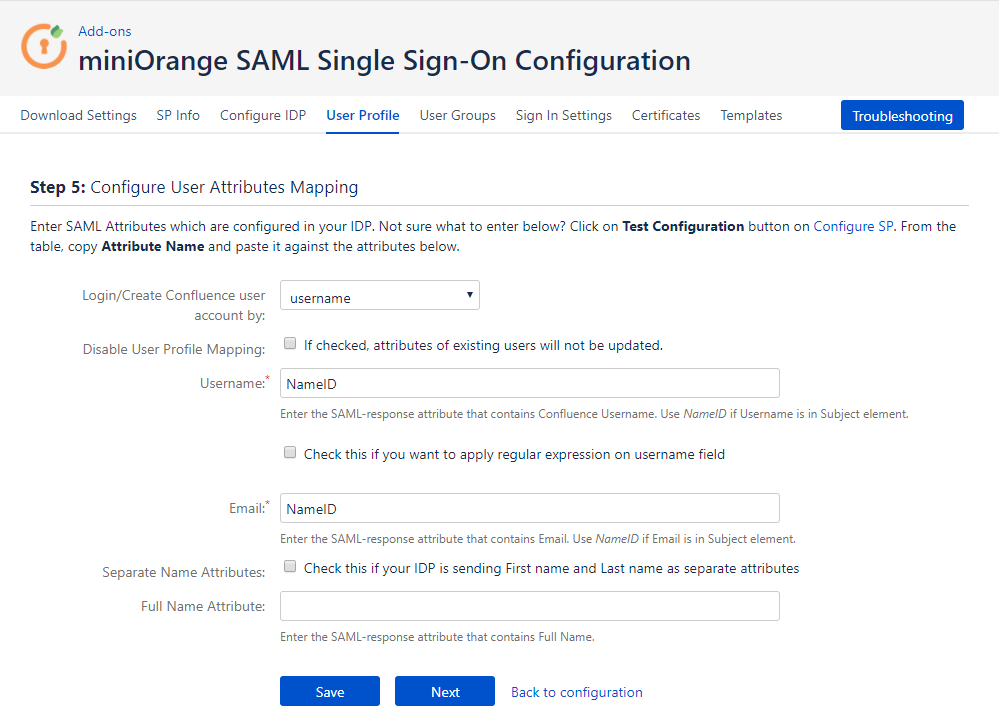Image resolution: width=999 pixels, height=720 pixels.
Task: Switch to the Download Settings tab
Action: (x=78, y=115)
